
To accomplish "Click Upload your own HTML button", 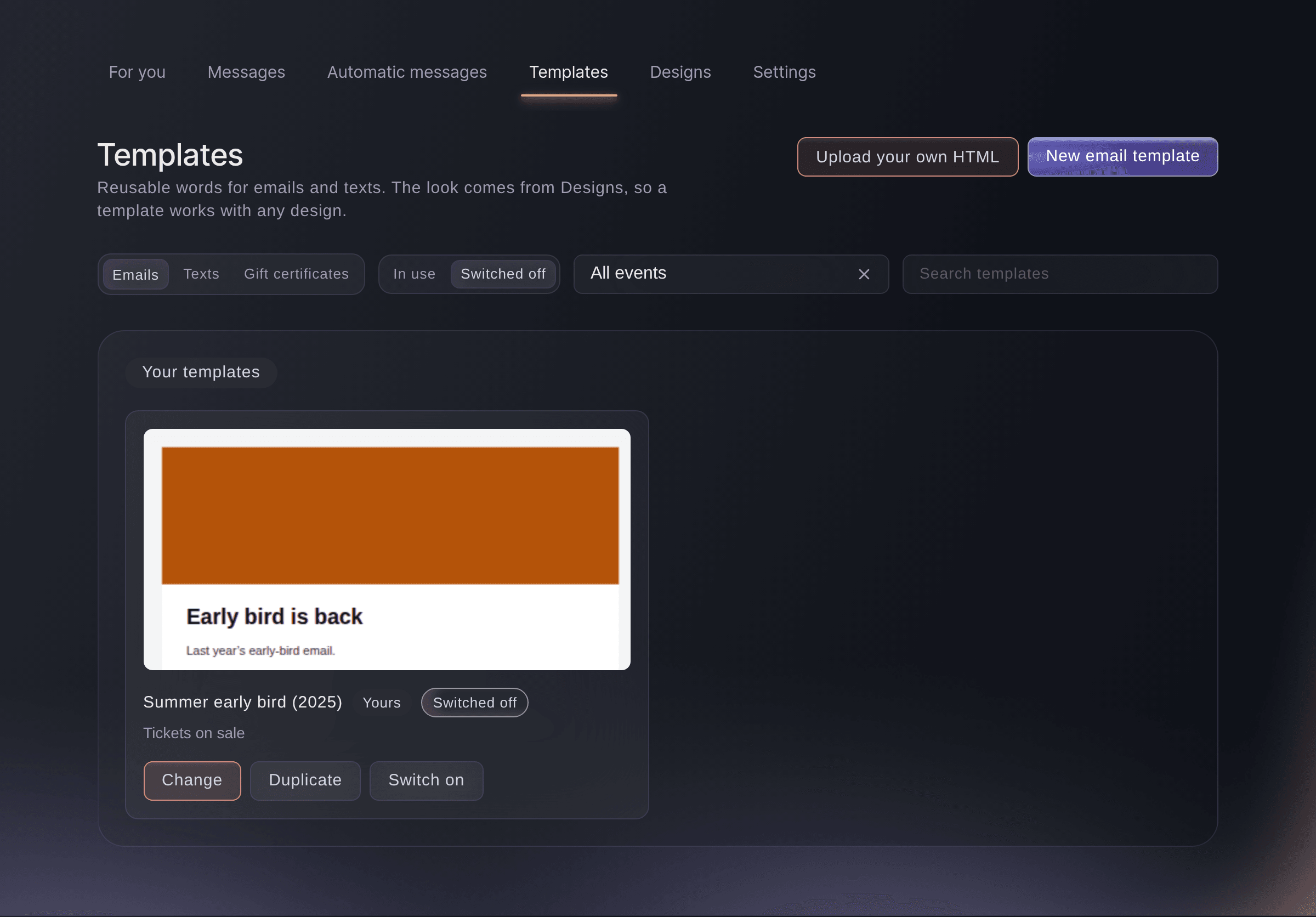I will tap(907, 156).
